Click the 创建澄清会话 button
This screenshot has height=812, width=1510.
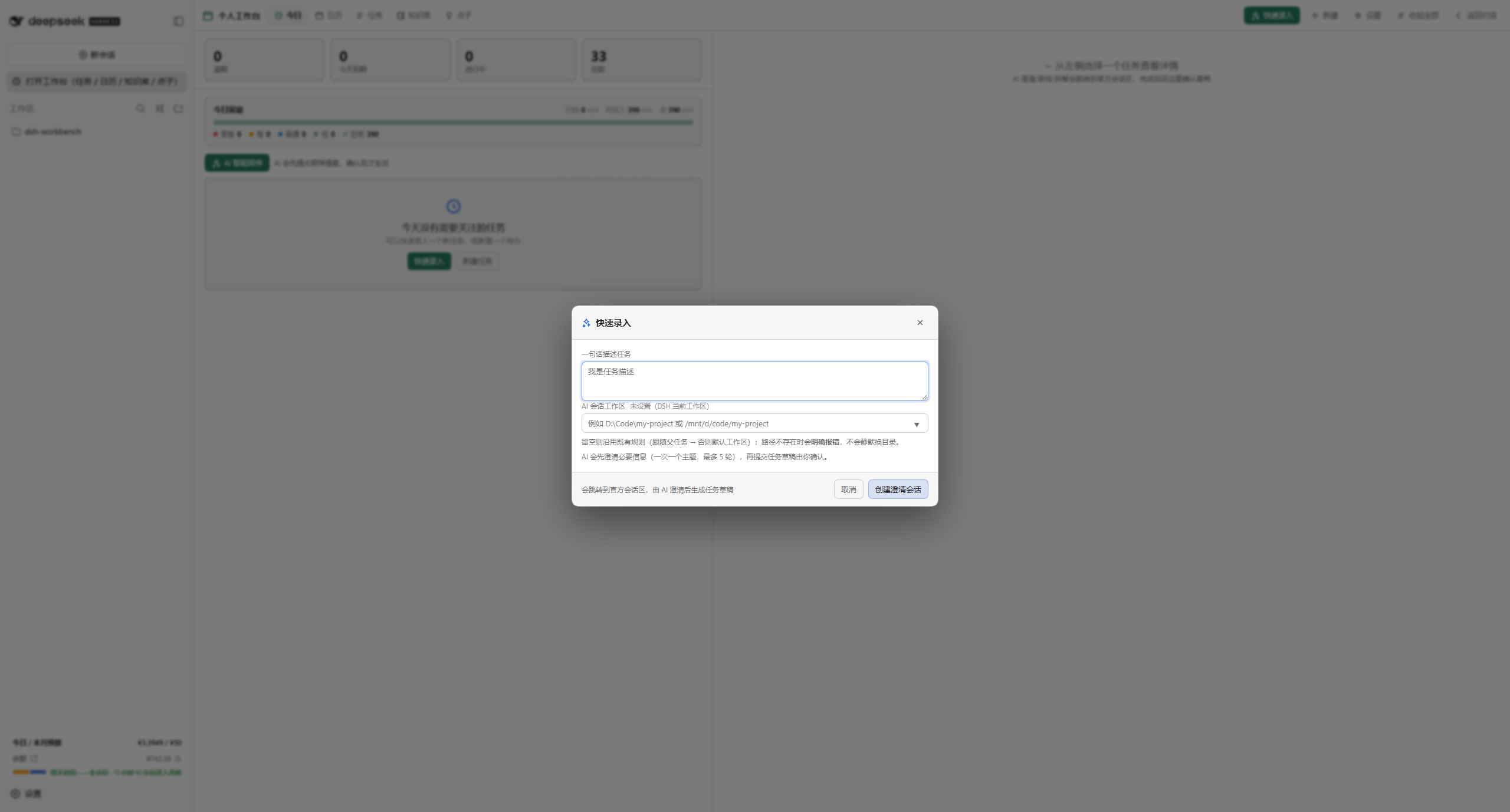(x=898, y=489)
